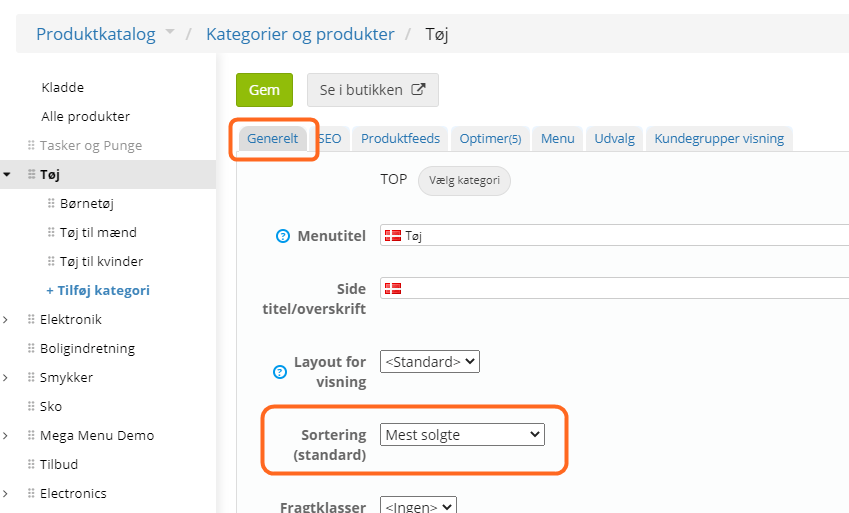Click drag handle beside Tøj til kvinder

tap(51, 262)
